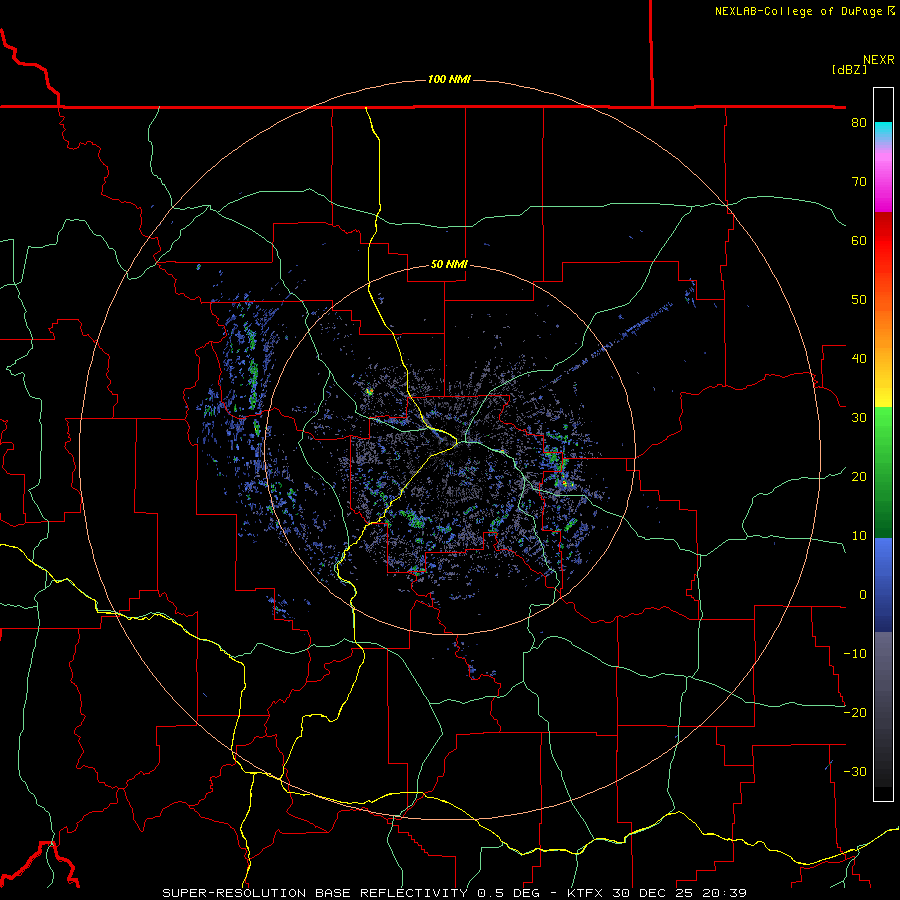Click the 80 value on the dBZ scale
Viewport: 900px width, 900px height.
(x=859, y=123)
